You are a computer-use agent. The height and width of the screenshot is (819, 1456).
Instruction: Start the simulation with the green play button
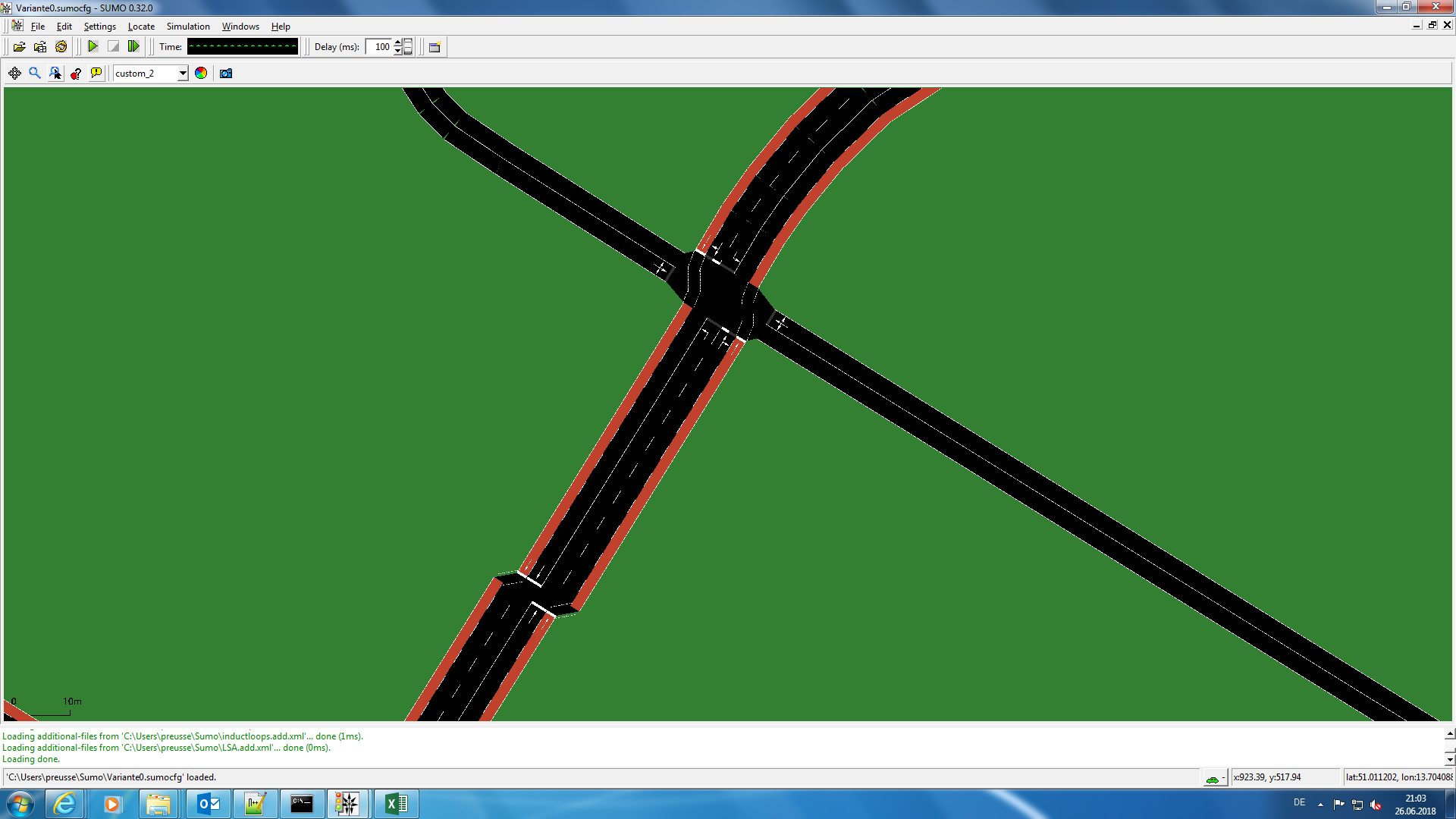point(93,47)
